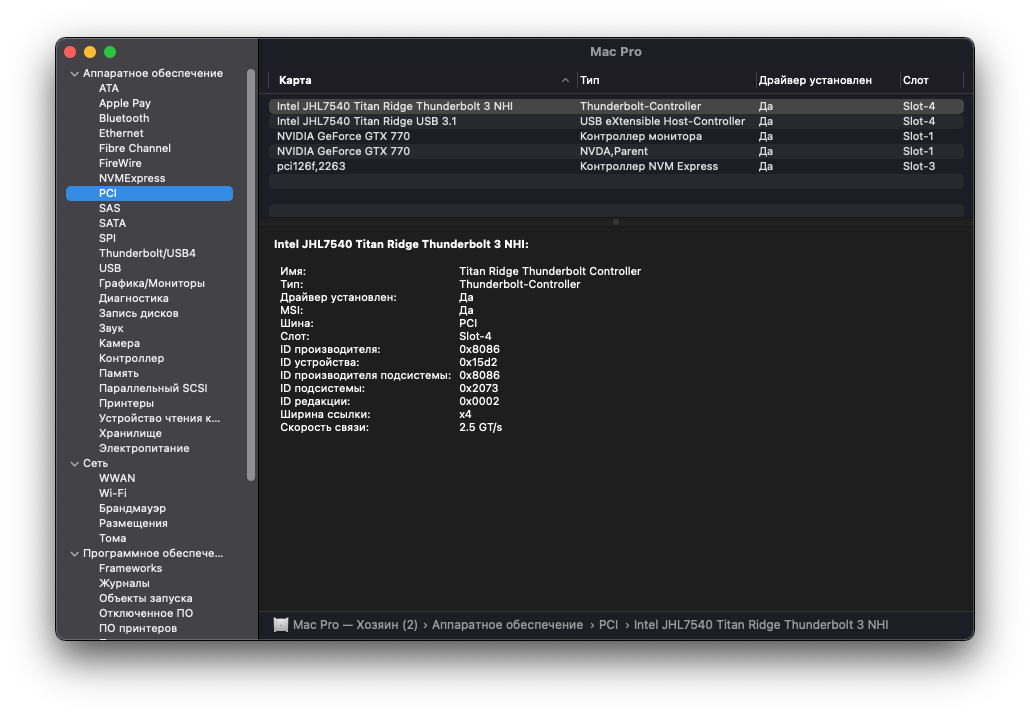Collapse the Сеть section chevron

[74, 464]
